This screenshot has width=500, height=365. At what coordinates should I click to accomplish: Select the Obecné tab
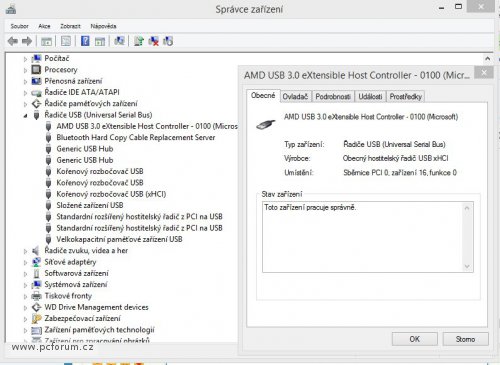click(263, 95)
